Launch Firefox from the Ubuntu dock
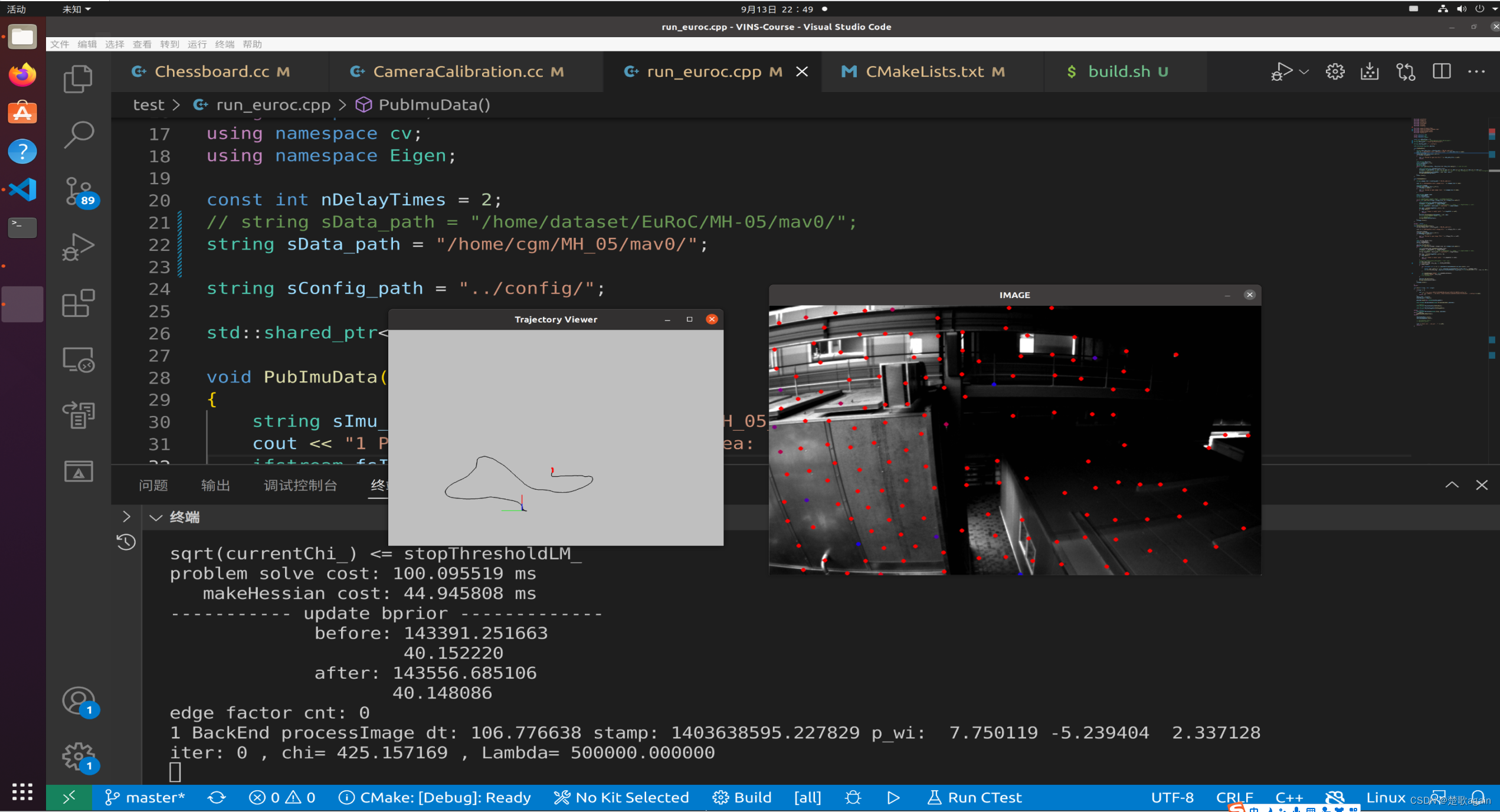The width and height of the screenshot is (1500, 812). tap(22, 75)
